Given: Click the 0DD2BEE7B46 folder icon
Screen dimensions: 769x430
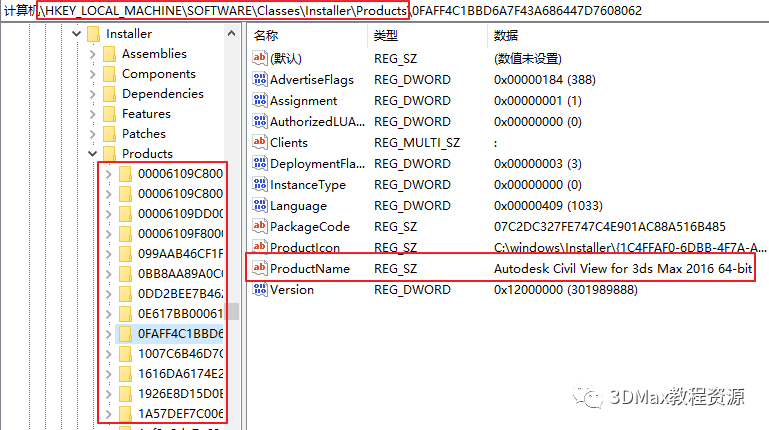Looking at the screenshot, I should click(x=126, y=294).
